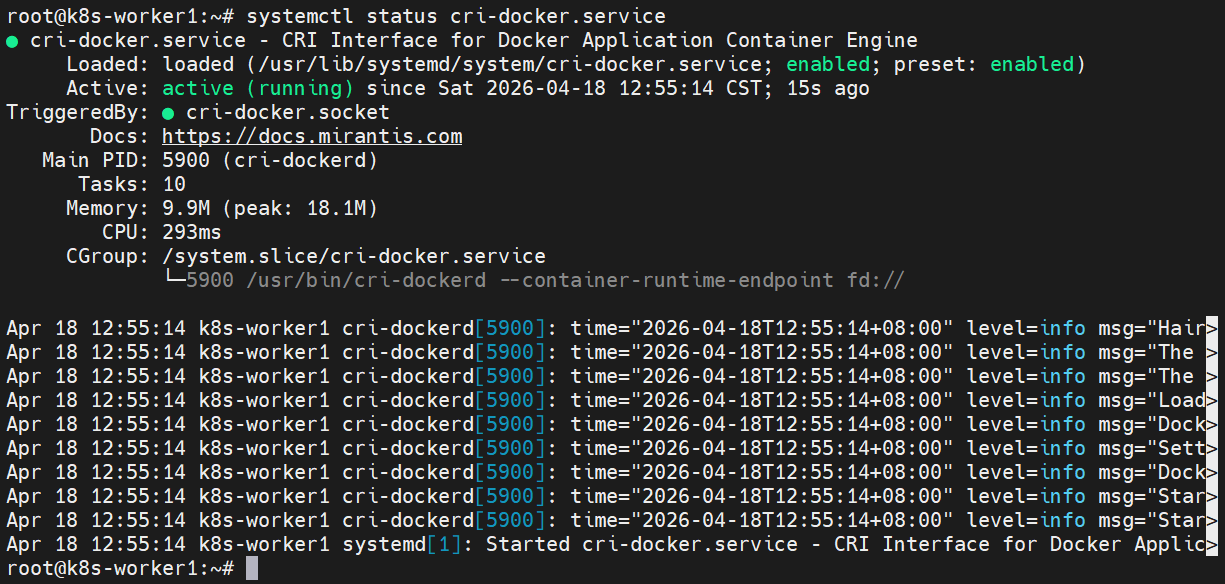Click the terminal cursor at the bottom prompt
Viewport: 1225px width, 584px height.
coord(252,569)
